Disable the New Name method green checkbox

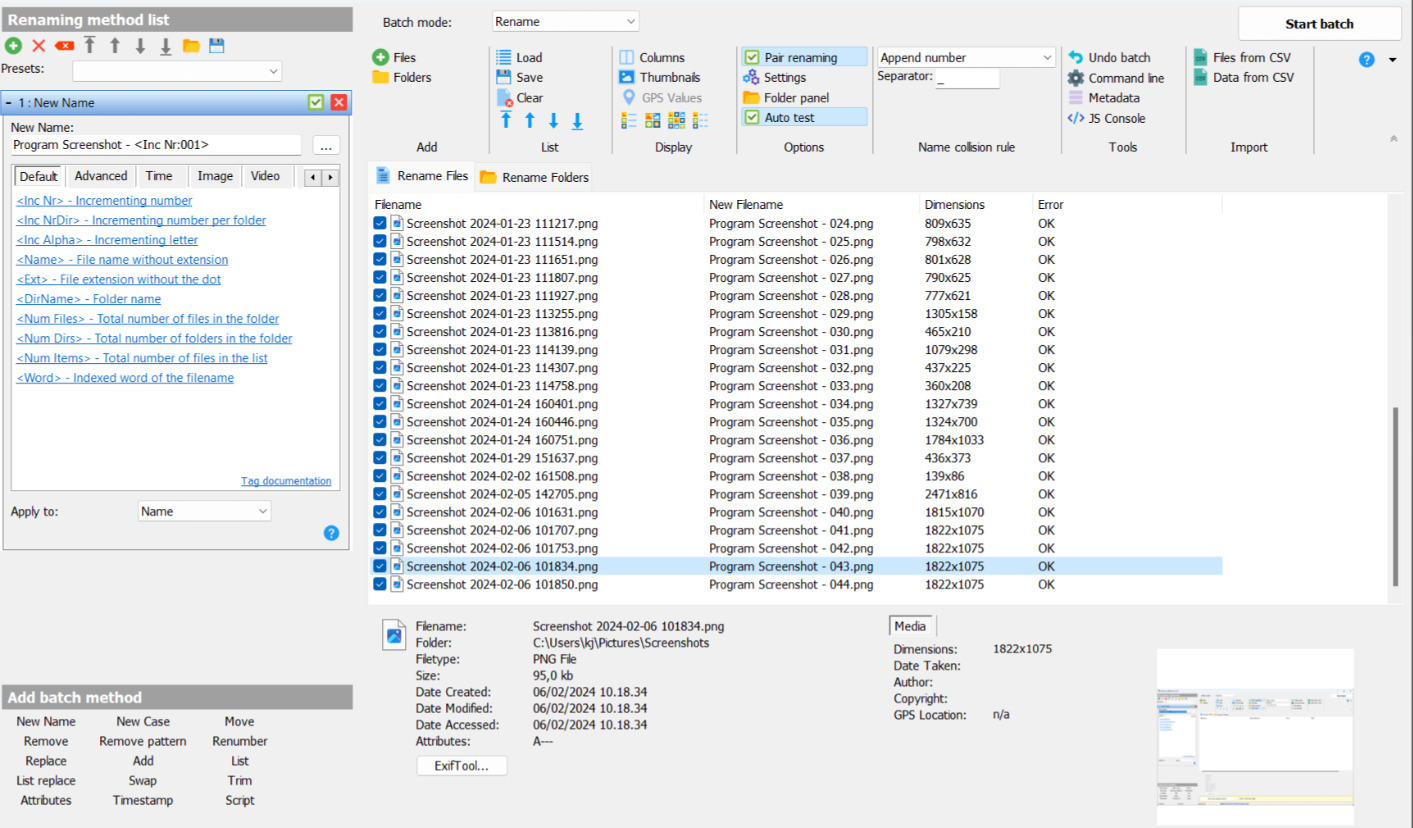(x=316, y=102)
